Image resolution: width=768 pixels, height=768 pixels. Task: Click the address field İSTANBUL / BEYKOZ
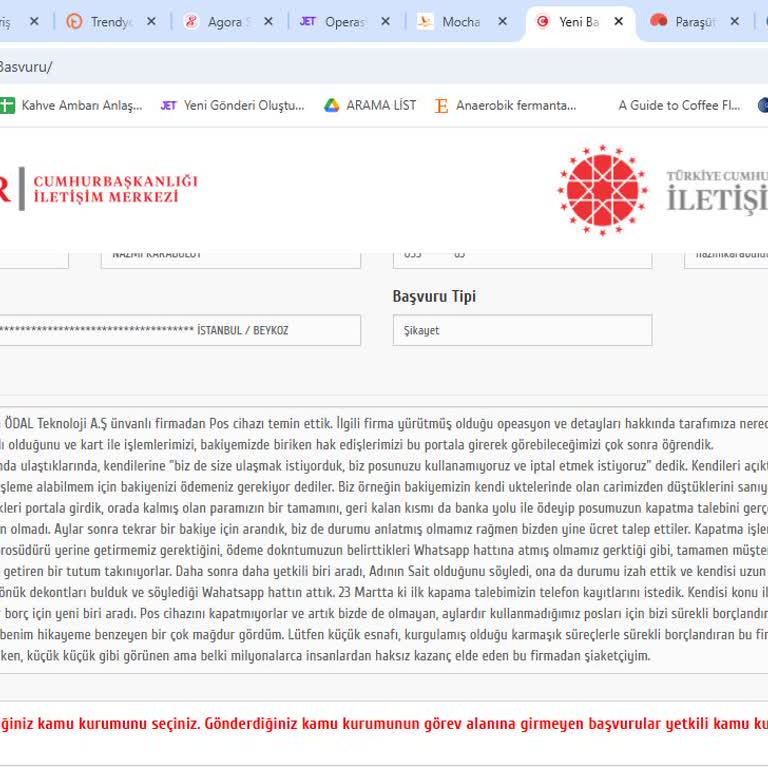tap(180, 330)
